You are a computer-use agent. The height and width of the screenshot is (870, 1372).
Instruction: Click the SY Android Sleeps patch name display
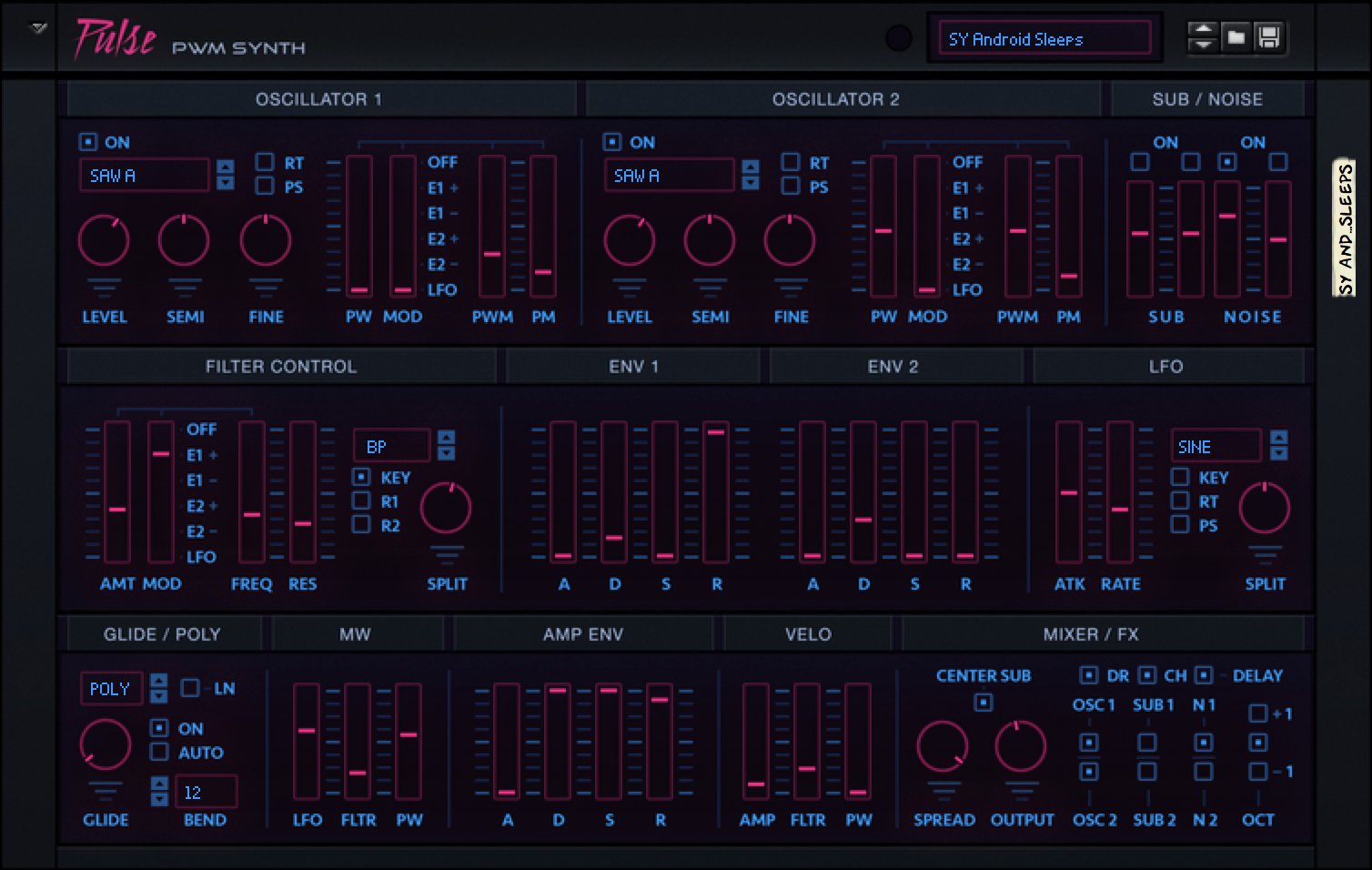[x=1044, y=39]
